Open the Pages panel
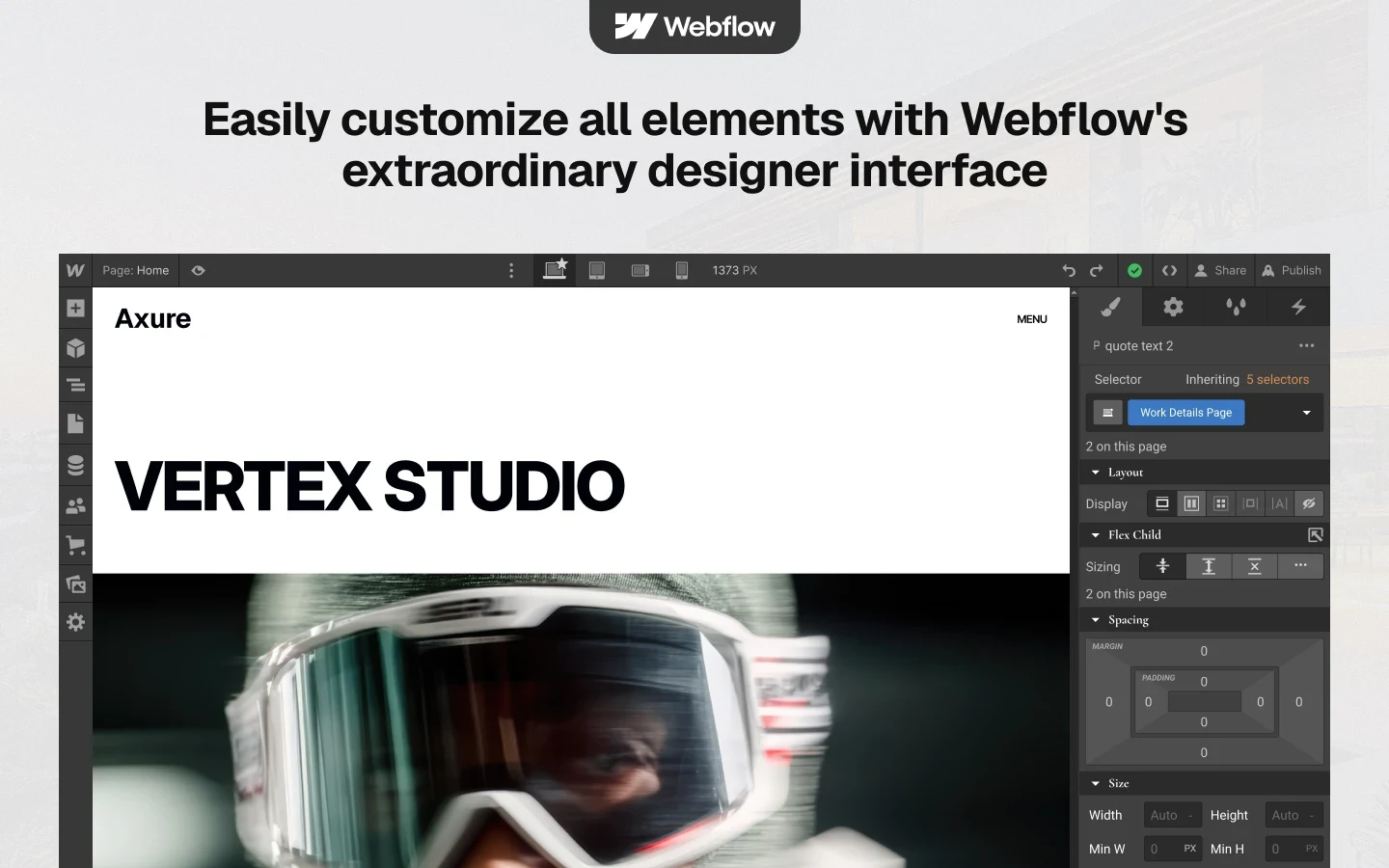The height and width of the screenshot is (868, 1389). (75, 423)
